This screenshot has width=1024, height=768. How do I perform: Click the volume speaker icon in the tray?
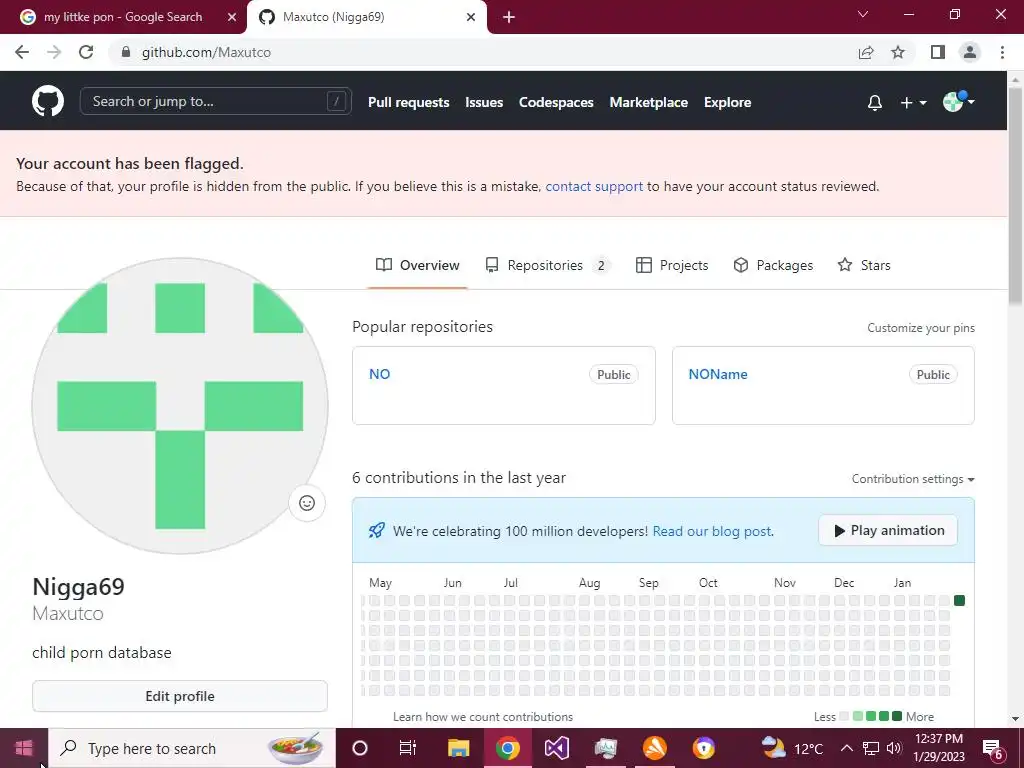(894, 748)
